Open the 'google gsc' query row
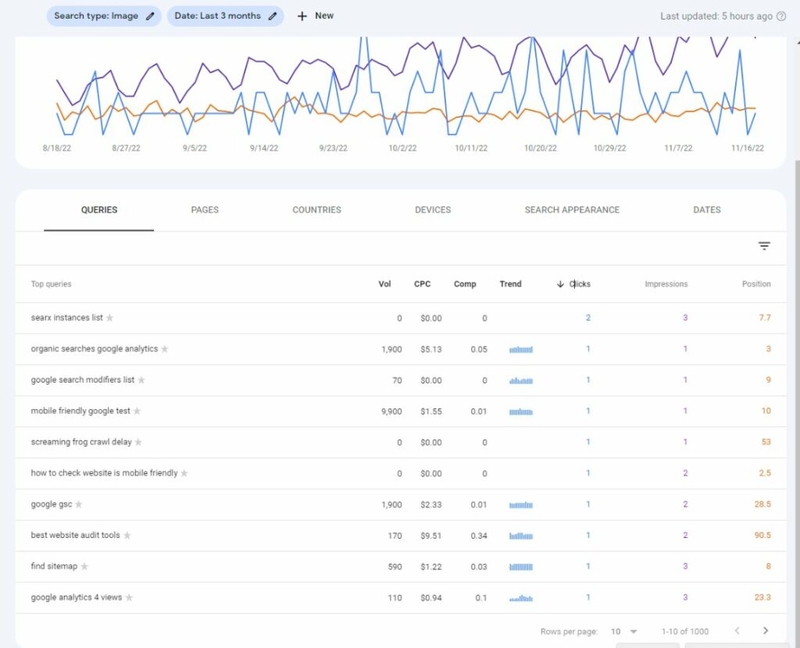This screenshot has height=648, width=800. pyautogui.click(x=401, y=505)
